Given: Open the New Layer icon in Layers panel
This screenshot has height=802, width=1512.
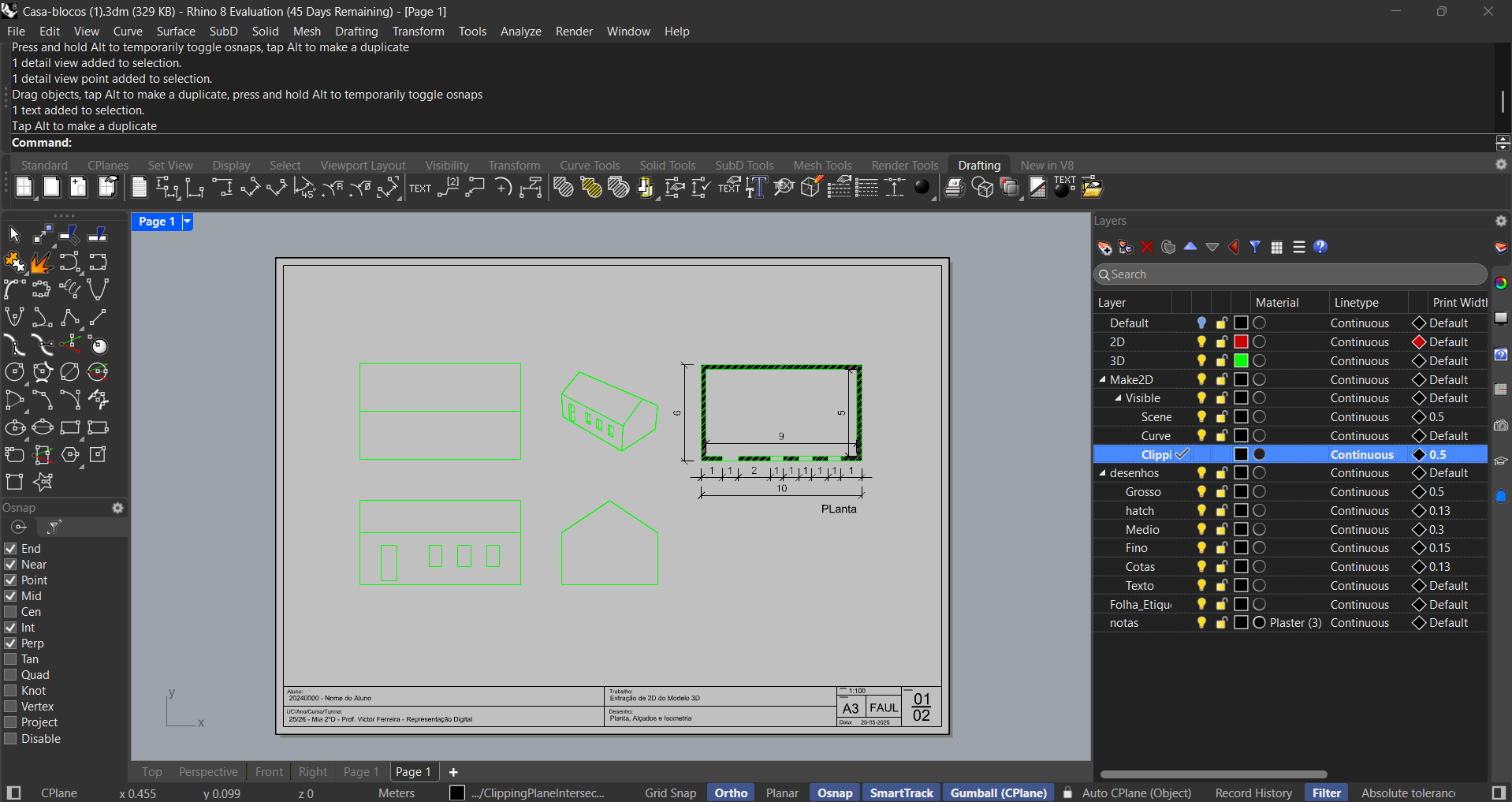Looking at the screenshot, I should tap(1103, 247).
